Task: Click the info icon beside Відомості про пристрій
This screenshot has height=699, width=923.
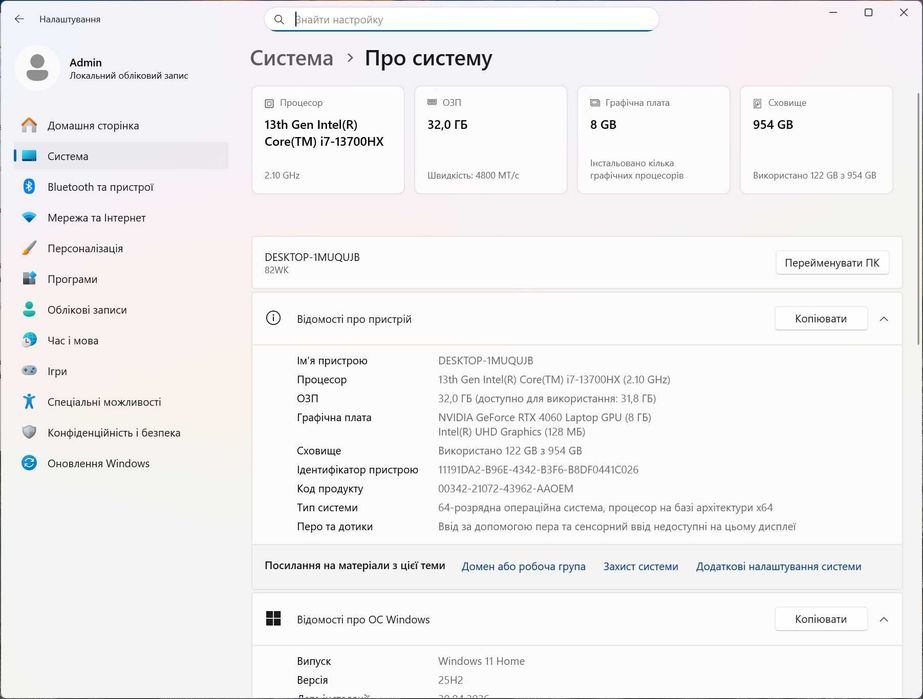Action: tap(273, 318)
